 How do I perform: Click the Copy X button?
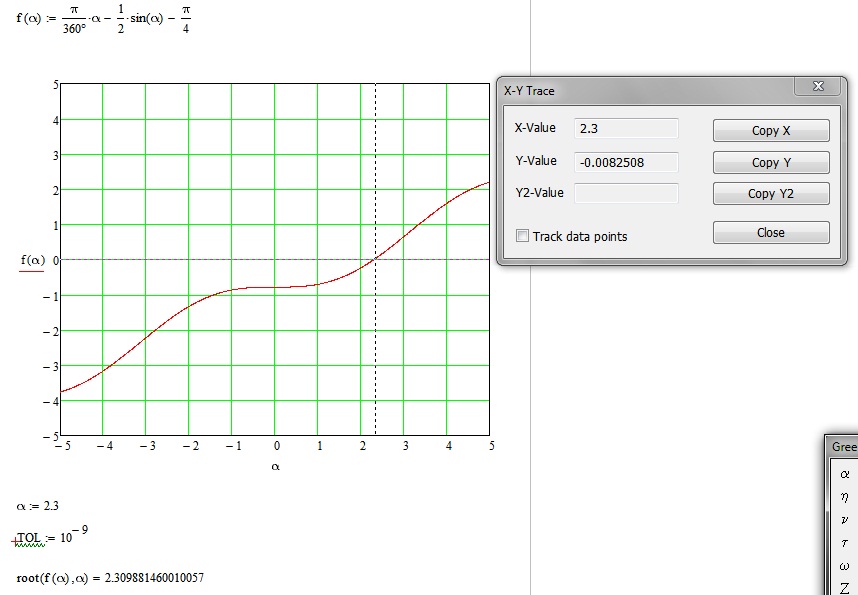coord(770,131)
